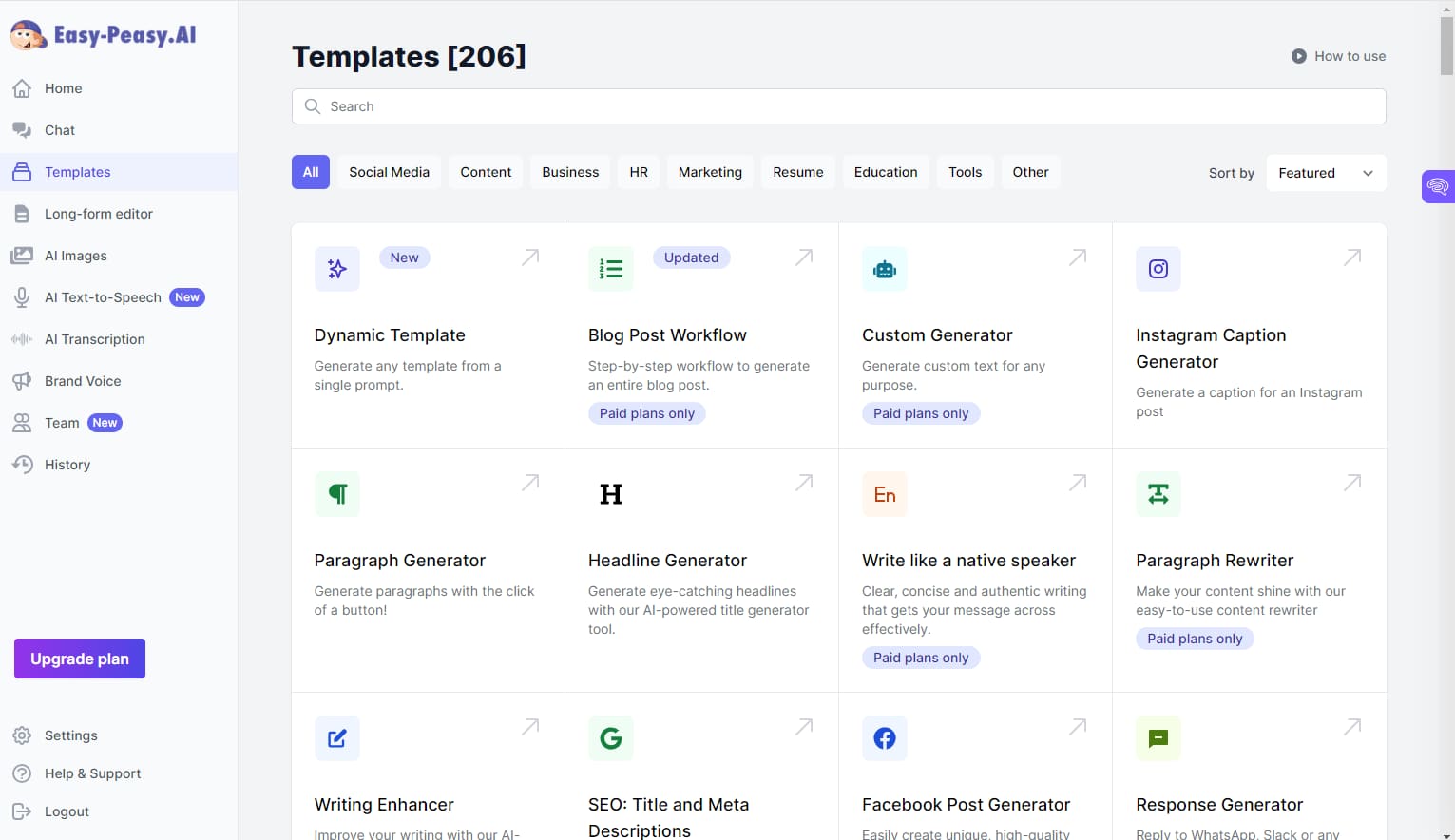Click the Upgrade plan button
The image size is (1455, 840).
pyautogui.click(x=79, y=659)
